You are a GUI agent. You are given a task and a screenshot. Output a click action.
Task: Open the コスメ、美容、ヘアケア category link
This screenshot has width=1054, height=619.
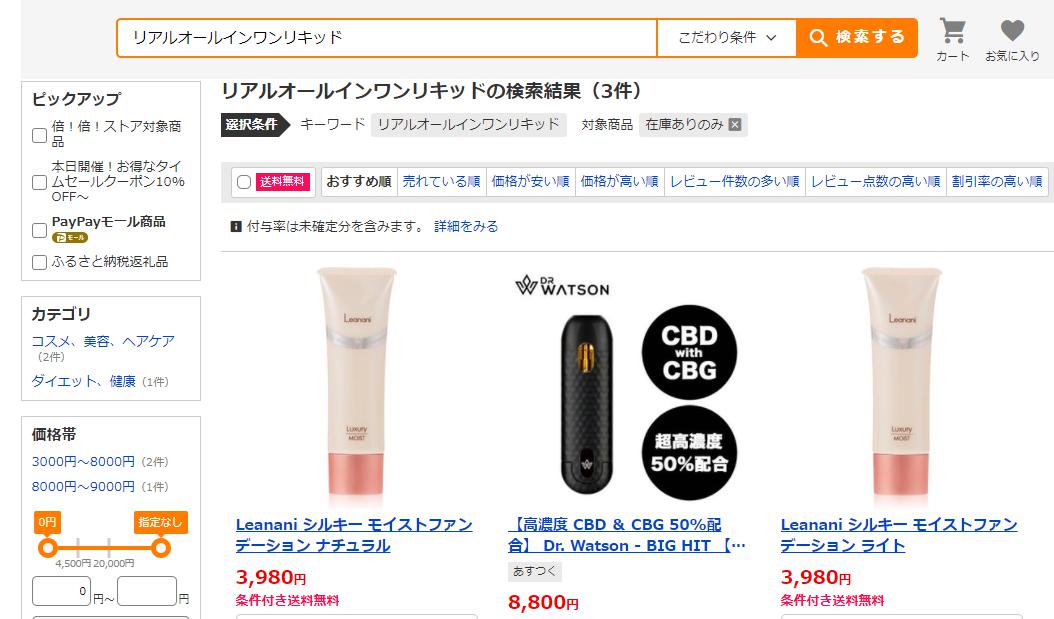point(103,341)
